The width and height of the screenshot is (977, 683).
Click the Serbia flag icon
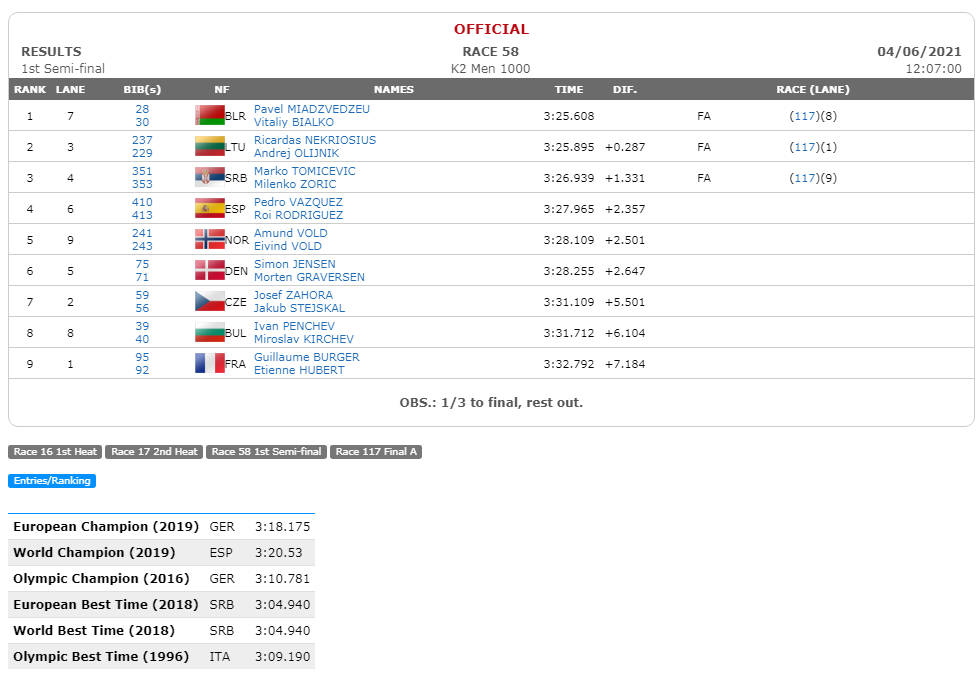click(209, 178)
